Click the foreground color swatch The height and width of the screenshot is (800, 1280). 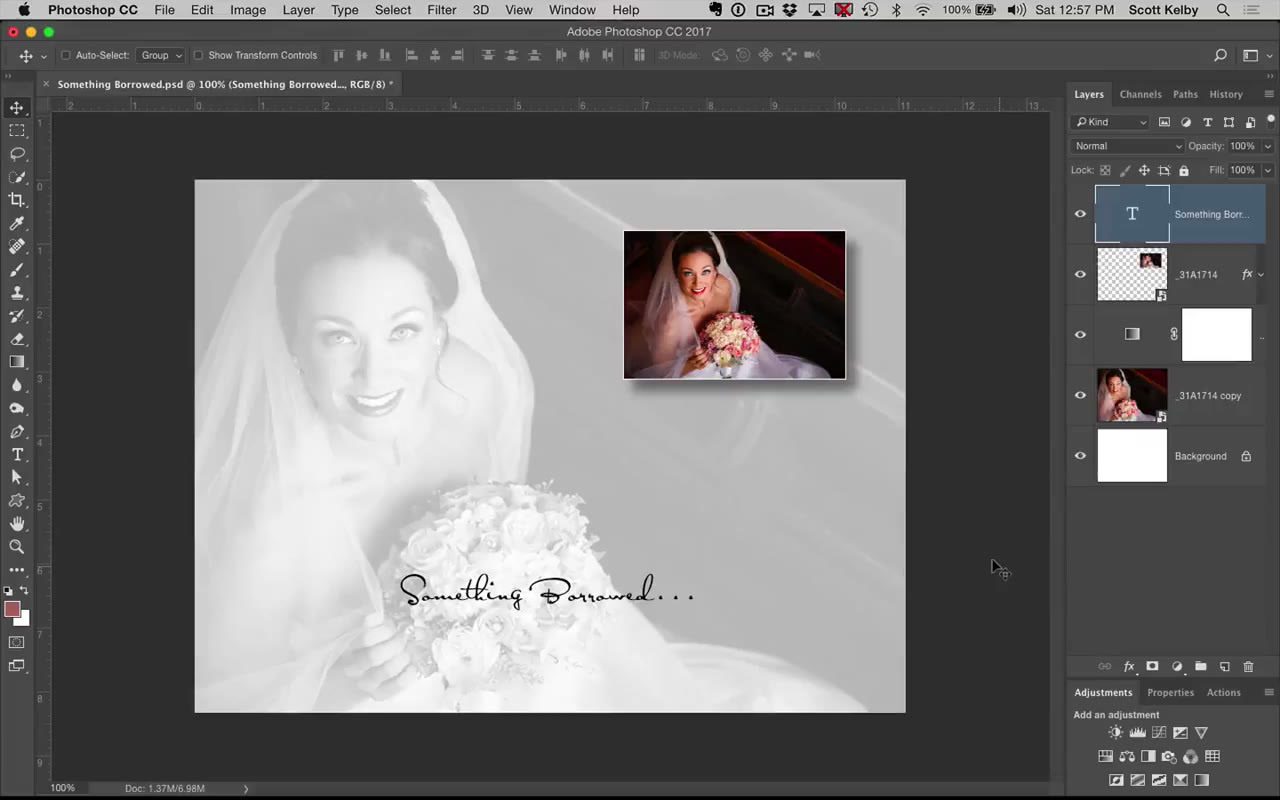14,611
